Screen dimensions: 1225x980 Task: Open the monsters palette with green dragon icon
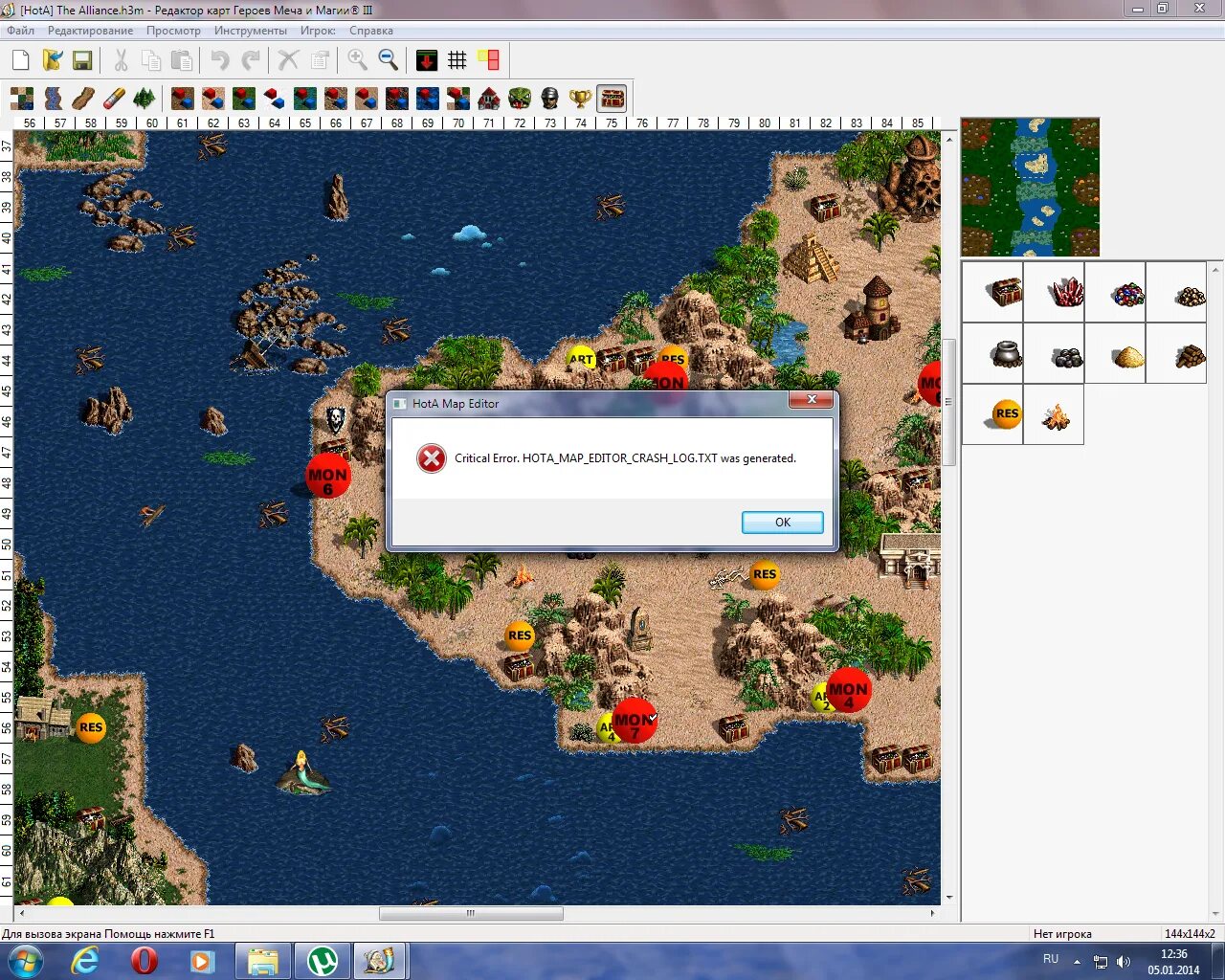tap(520, 99)
